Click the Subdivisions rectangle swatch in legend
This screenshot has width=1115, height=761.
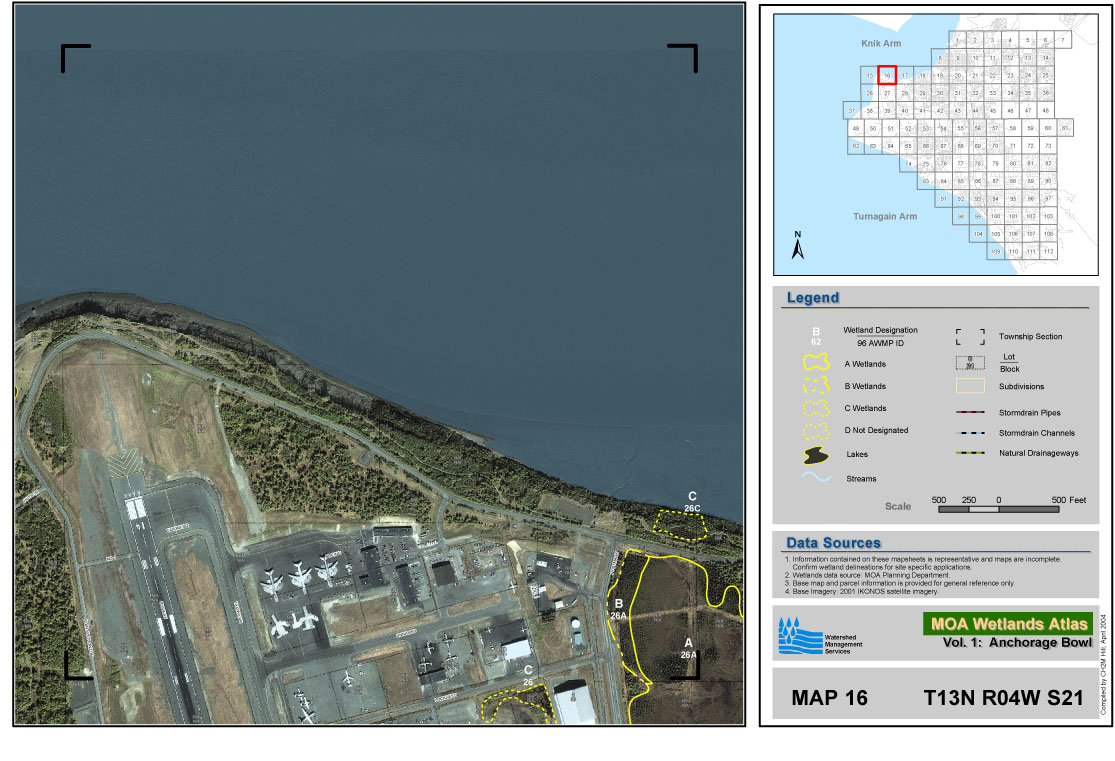pyautogui.click(x=970, y=386)
